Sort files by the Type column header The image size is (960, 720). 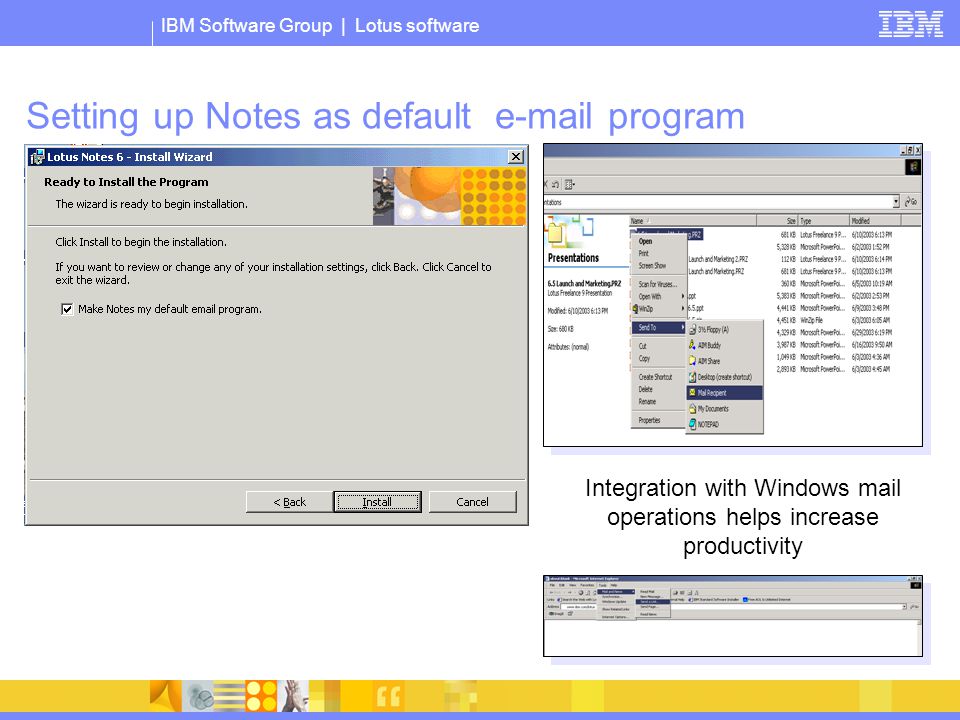824,221
